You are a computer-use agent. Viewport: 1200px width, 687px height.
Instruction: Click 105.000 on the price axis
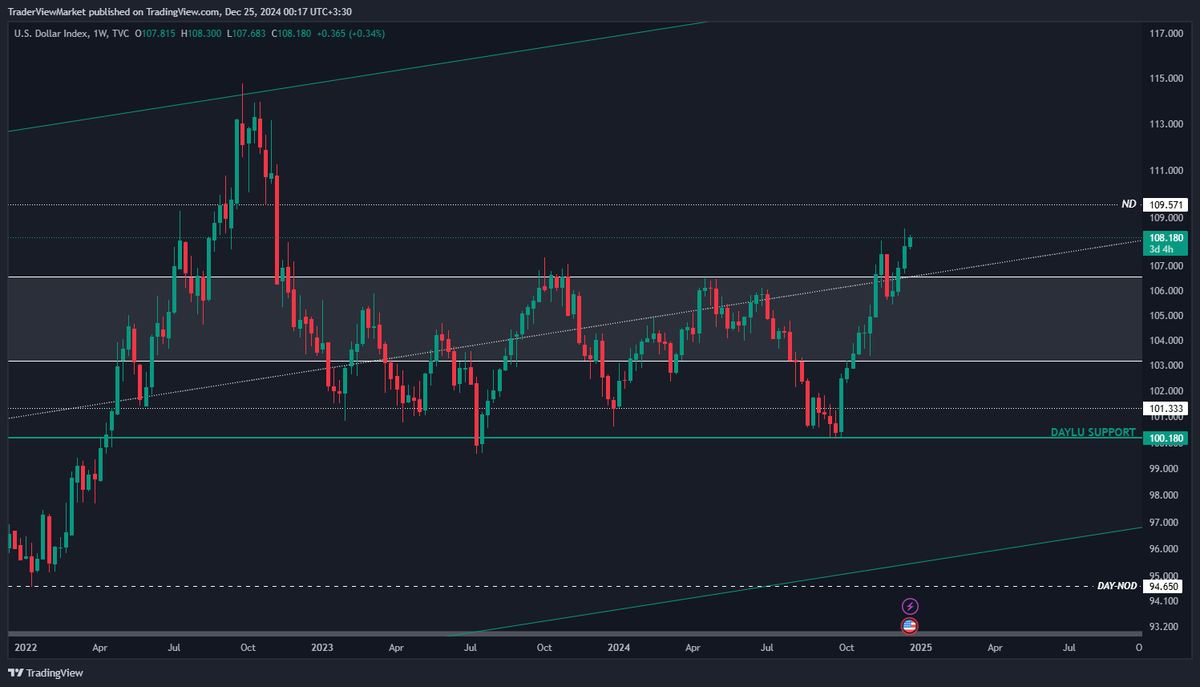tap(1166, 316)
